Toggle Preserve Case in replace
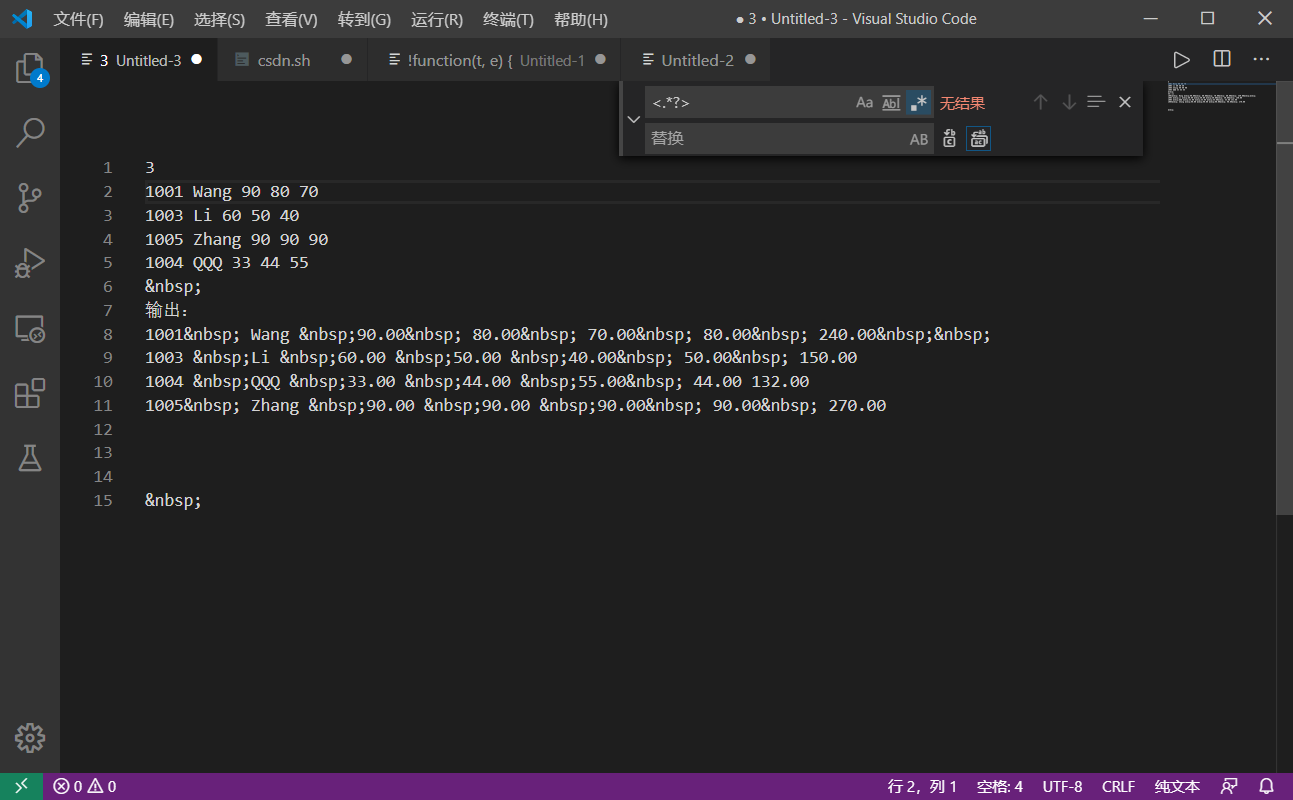Image resolution: width=1293 pixels, height=800 pixels. [919, 139]
